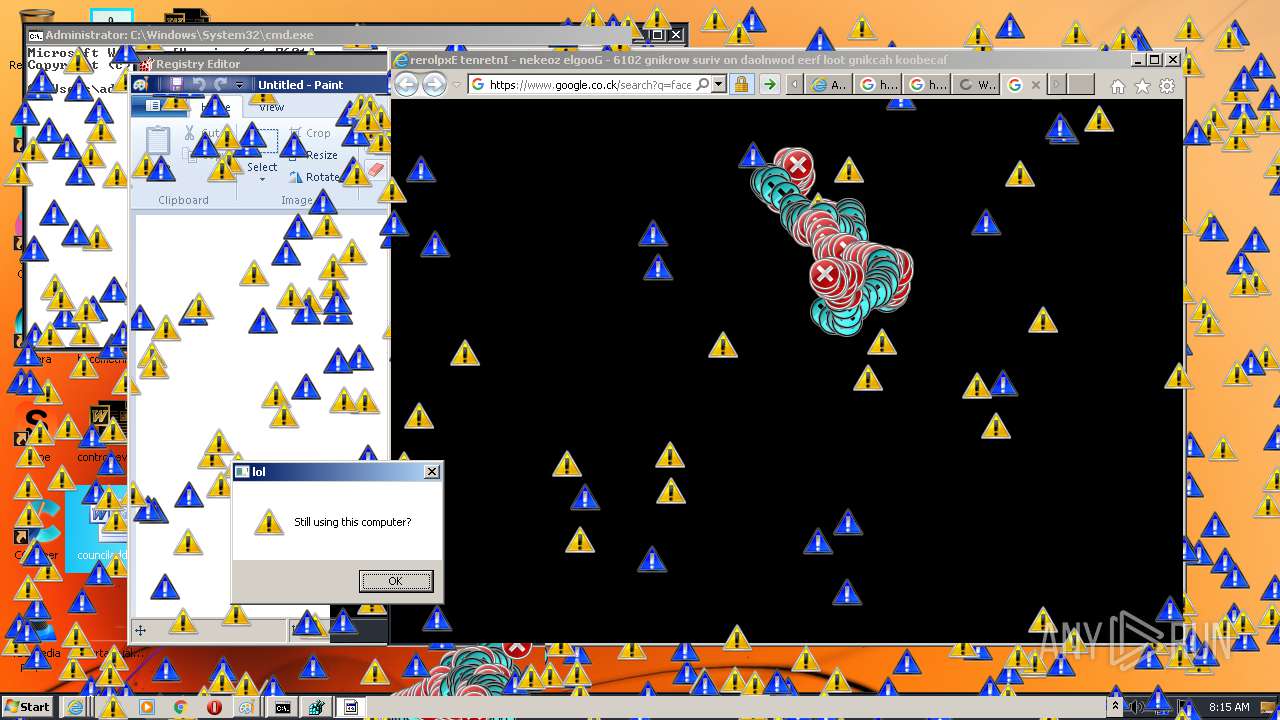Click the green Go arrow button
The height and width of the screenshot is (720, 1280).
[x=769, y=85]
